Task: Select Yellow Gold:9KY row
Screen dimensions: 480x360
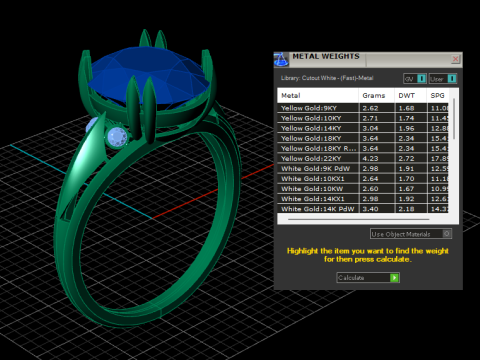Action: (x=363, y=108)
